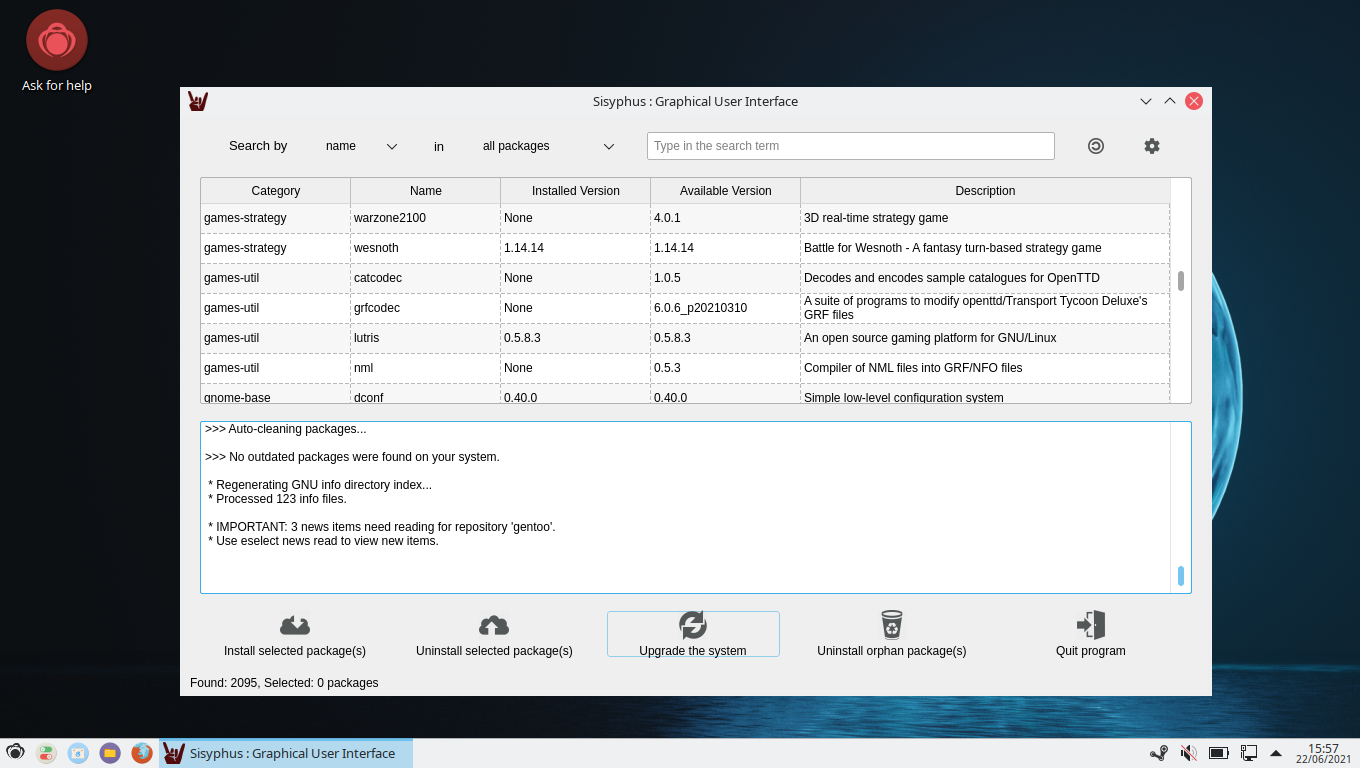The image size is (1360, 768).
Task: Click the 'Auto-cleaning packages' log line
Action: click(x=286, y=429)
